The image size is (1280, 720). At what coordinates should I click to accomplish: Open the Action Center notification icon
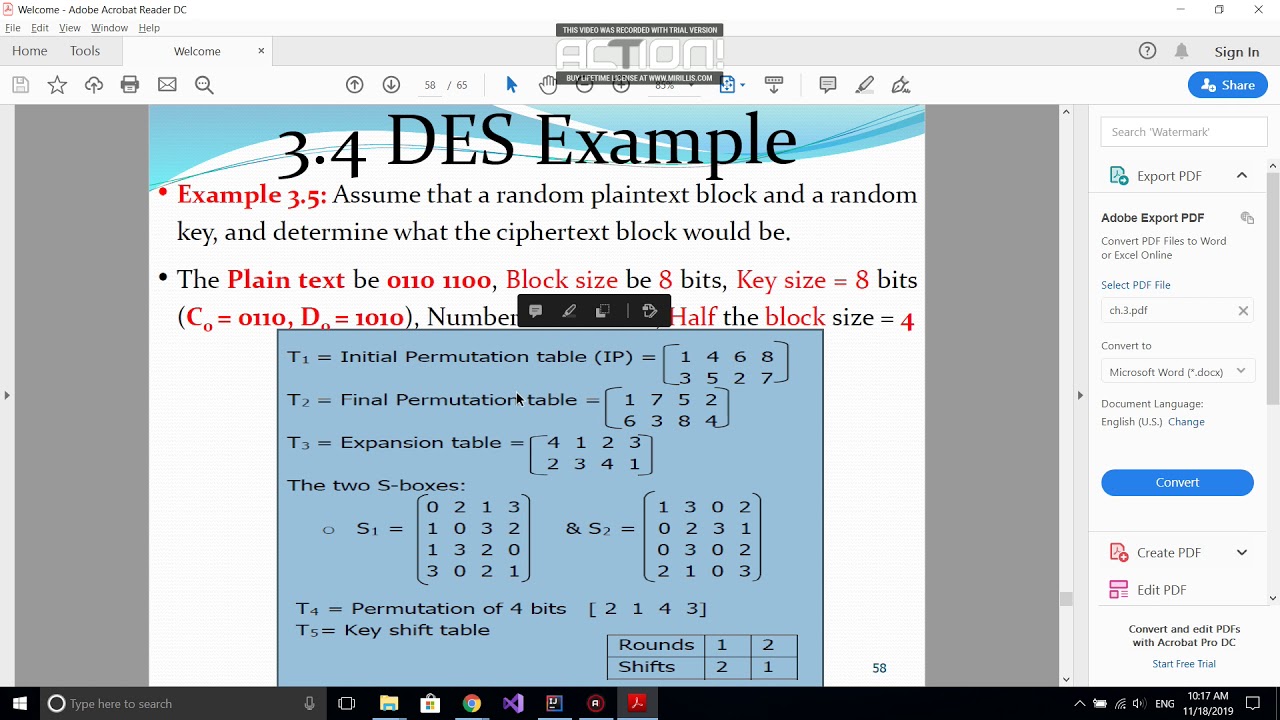coord(1252,703)
